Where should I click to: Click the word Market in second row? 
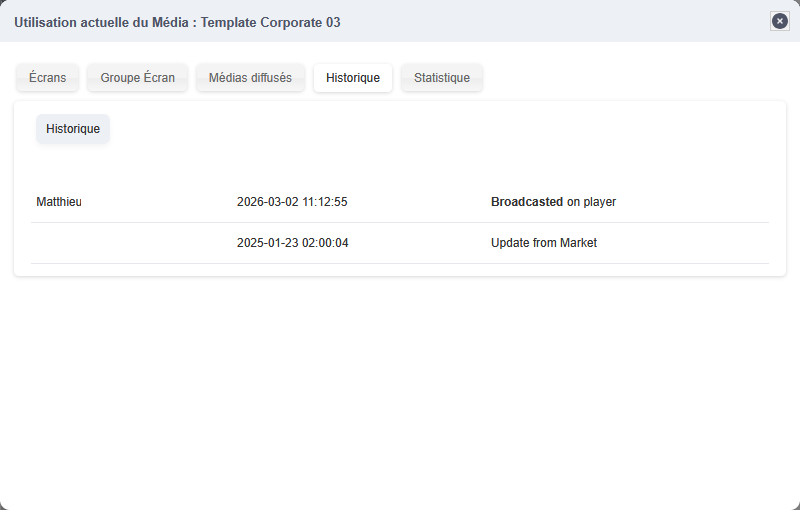pyautogui.click(x=578, y=243)
